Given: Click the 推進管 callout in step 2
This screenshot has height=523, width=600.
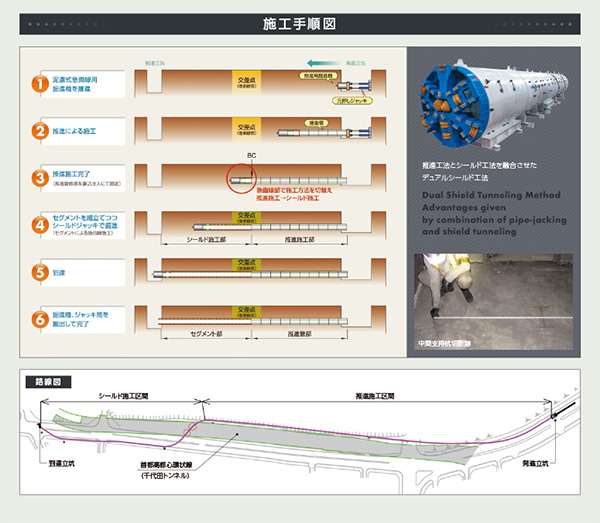Looking at the screenshot, I should 316,123.
